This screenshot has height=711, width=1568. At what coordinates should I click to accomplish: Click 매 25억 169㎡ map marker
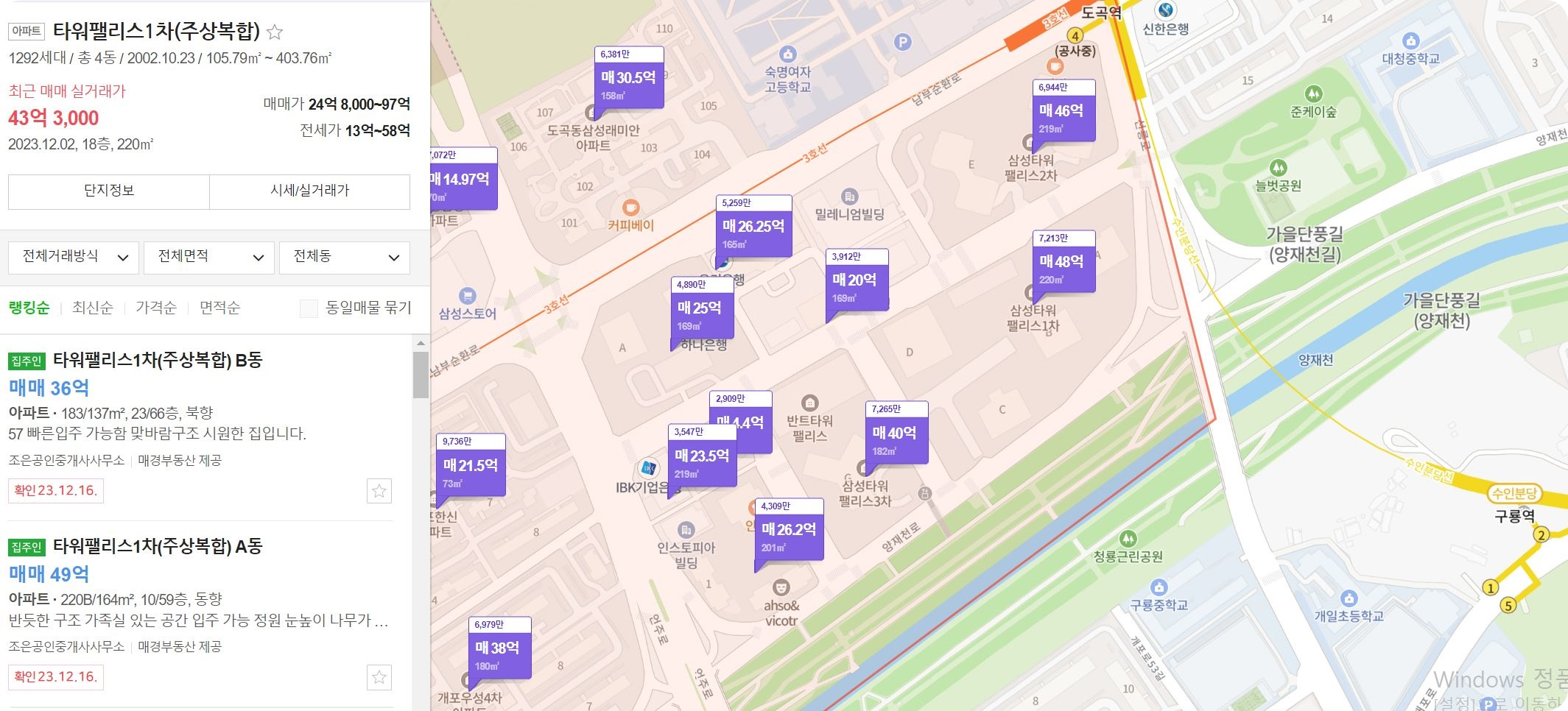click(703, 308)
